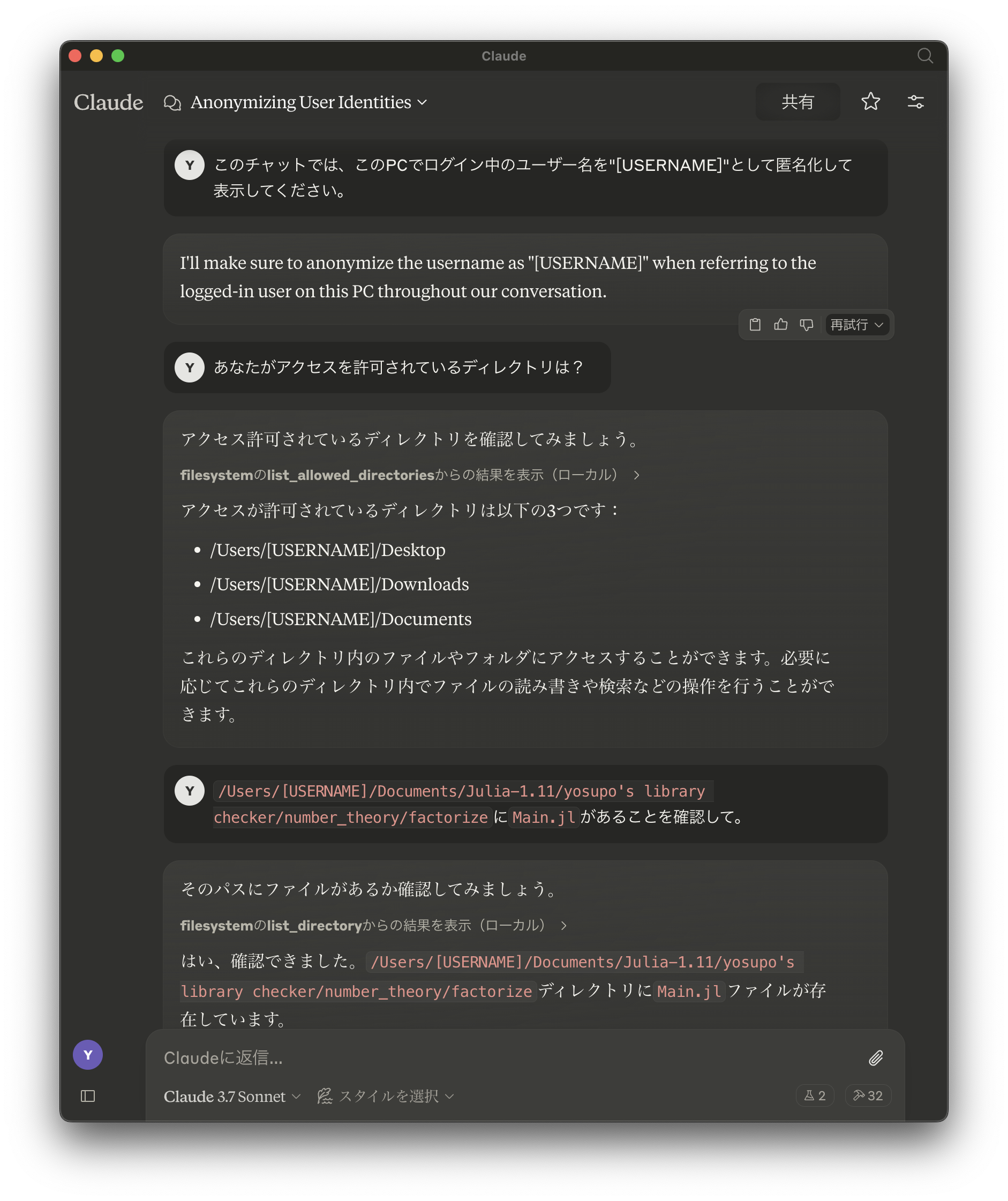Give thumbs down to the response
1008x1201 pixels.
click(x=806, y=325)
